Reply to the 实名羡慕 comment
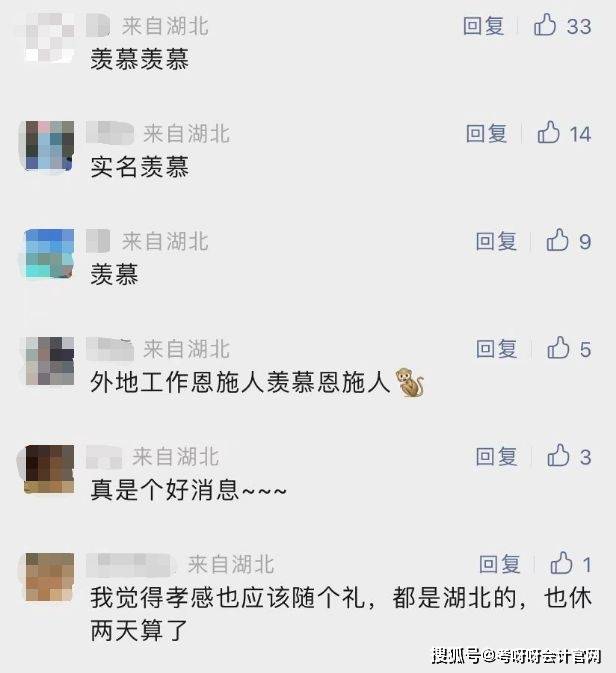This screenshot has height=673, width=616. (486, 133)
